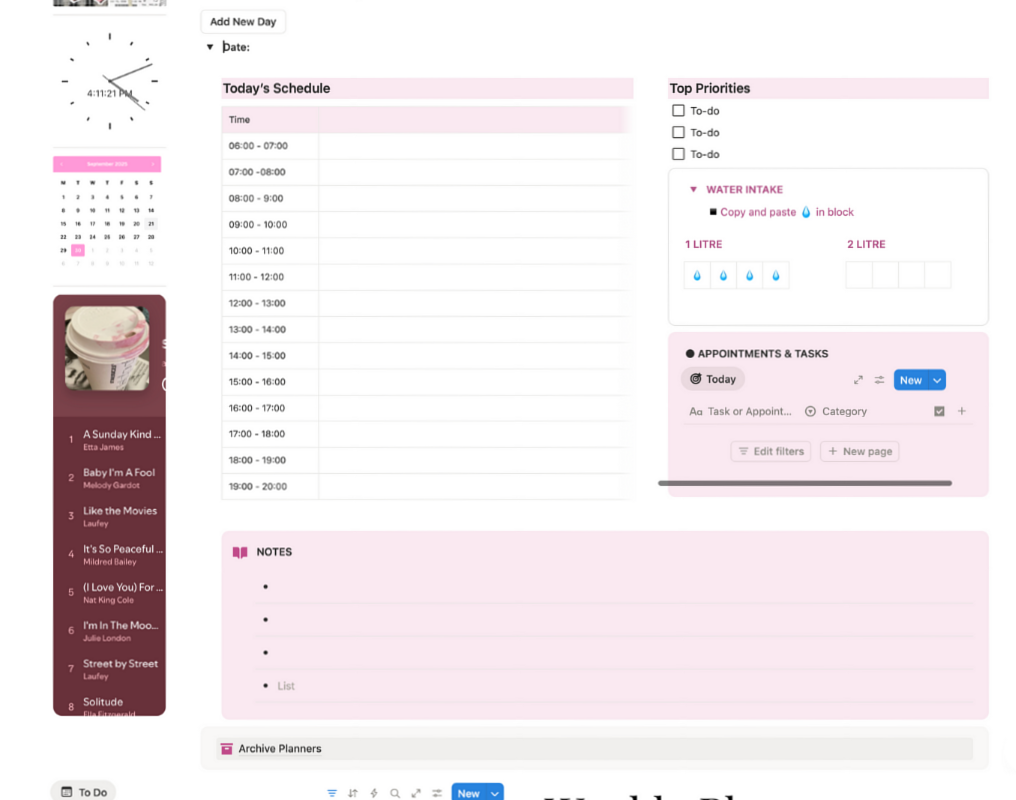
Task: Click the search icon near the New button
Action: [x=395, y=792]
